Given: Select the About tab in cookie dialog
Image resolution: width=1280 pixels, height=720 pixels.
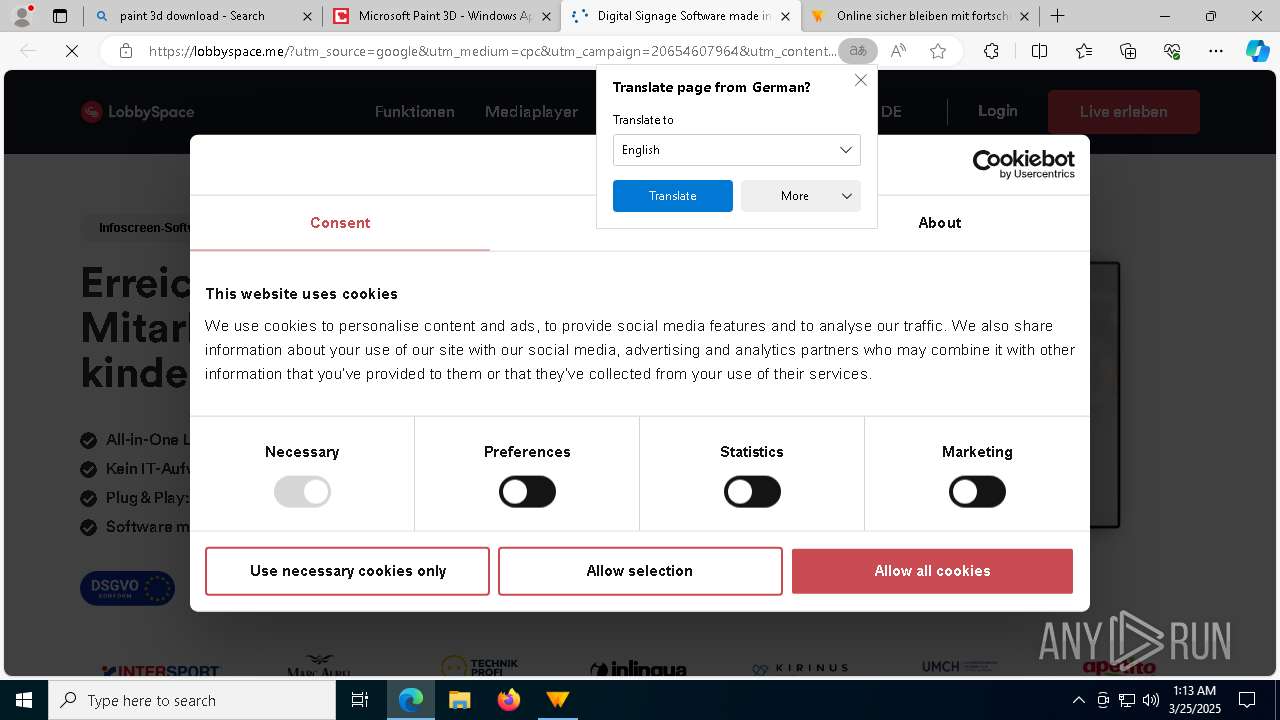Looking at the screenshot, I should 940,223.
